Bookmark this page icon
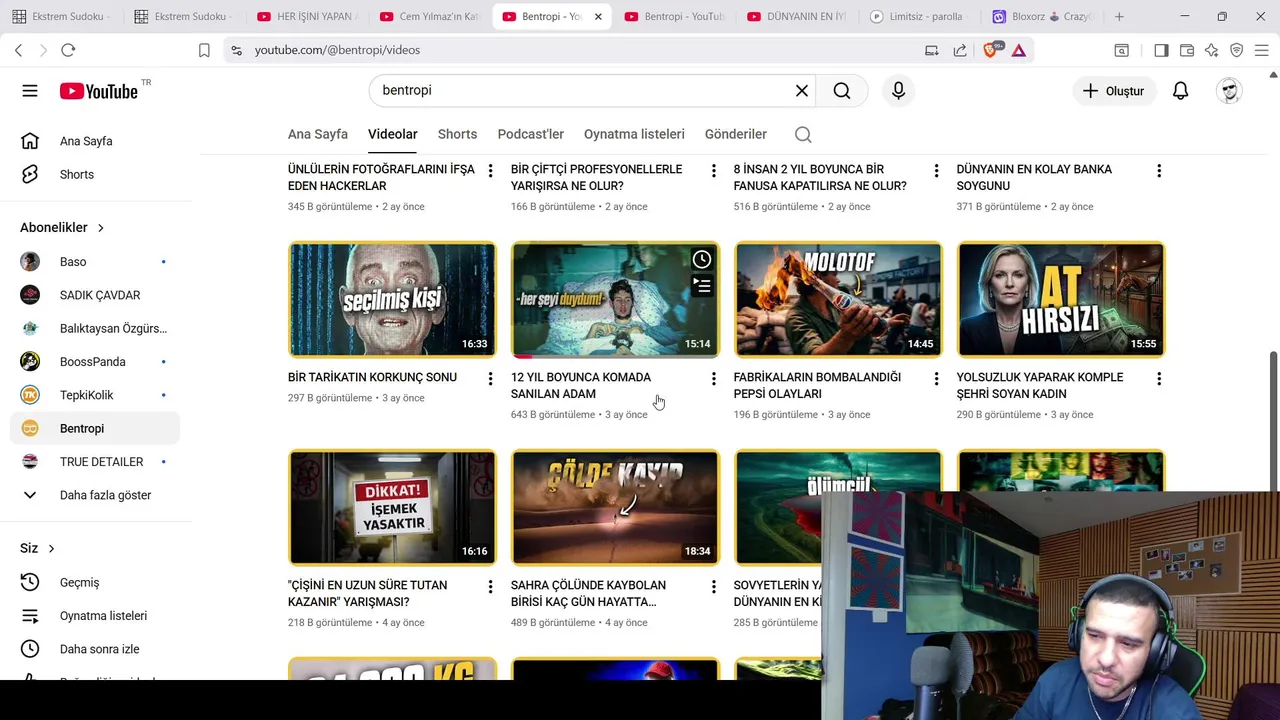The height and width of the screenshot is (720, 1280). (204, 50)
